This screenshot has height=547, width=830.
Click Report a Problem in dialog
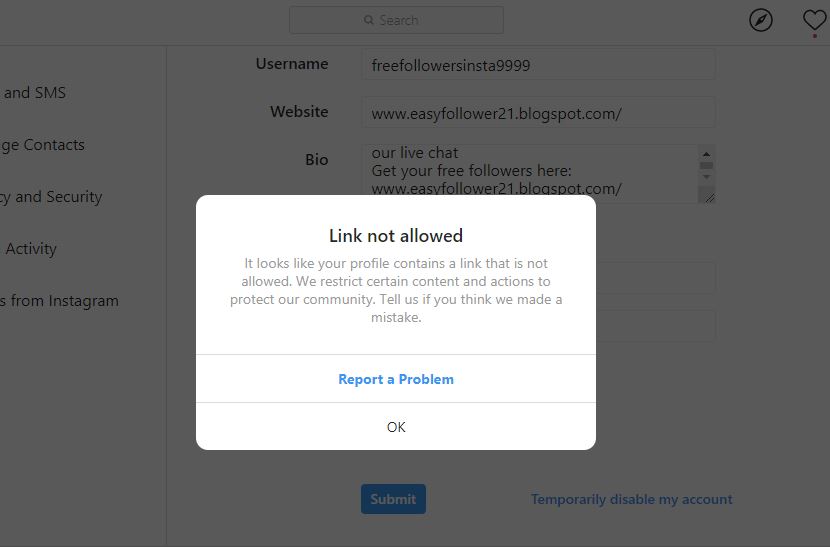point(396,379)
